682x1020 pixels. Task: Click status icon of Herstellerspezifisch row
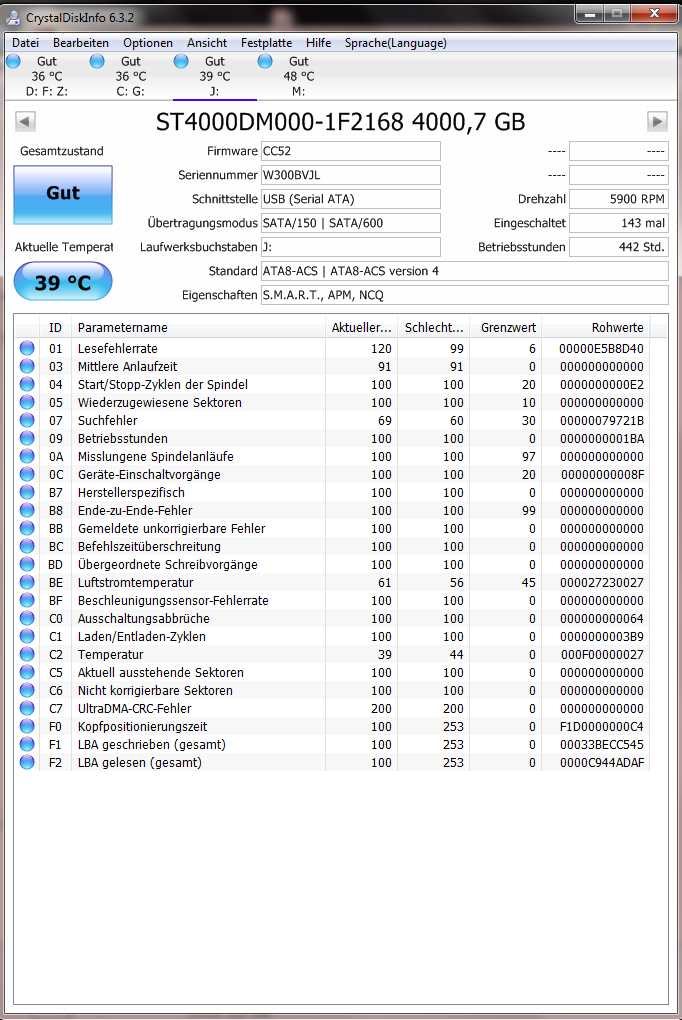[x=27, y=492]
